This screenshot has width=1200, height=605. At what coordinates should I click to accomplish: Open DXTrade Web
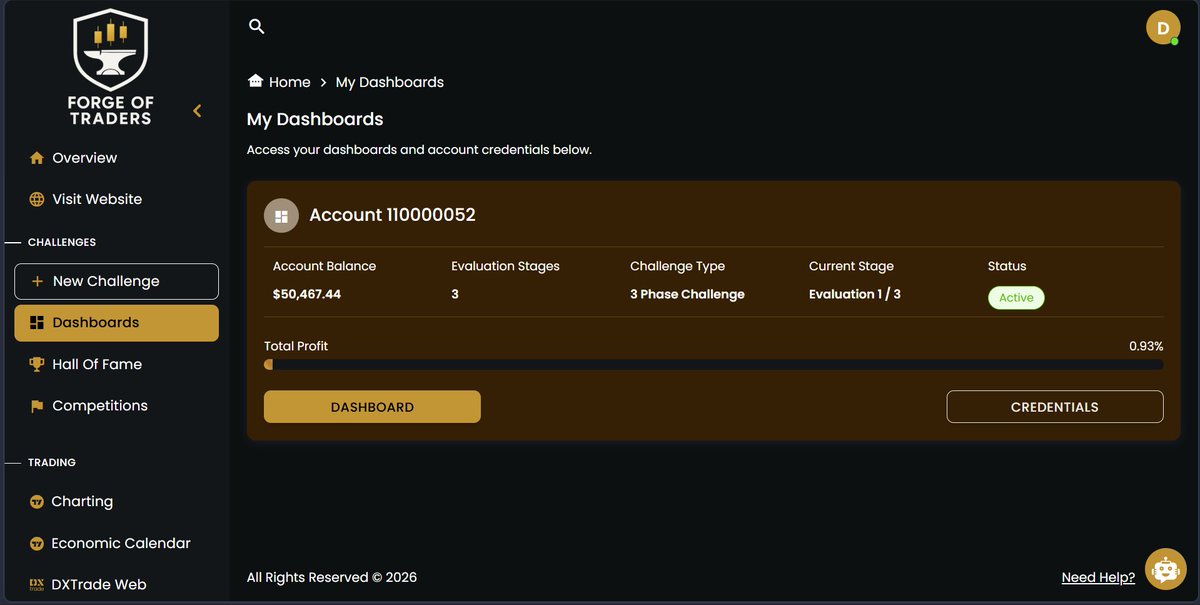coord(99,585)
